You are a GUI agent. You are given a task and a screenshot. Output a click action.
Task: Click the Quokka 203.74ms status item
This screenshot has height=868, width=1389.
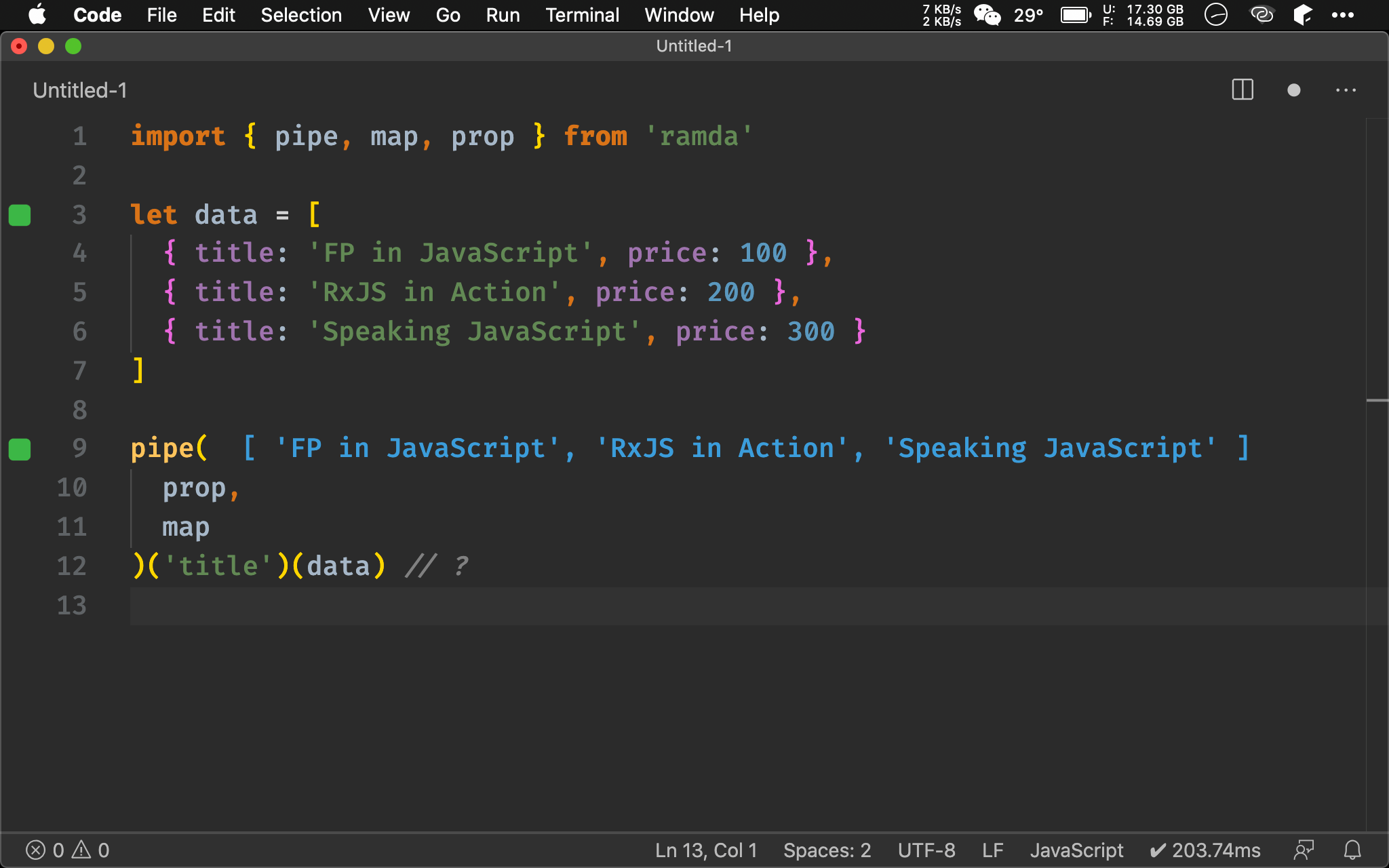(x=1205, y=850)
